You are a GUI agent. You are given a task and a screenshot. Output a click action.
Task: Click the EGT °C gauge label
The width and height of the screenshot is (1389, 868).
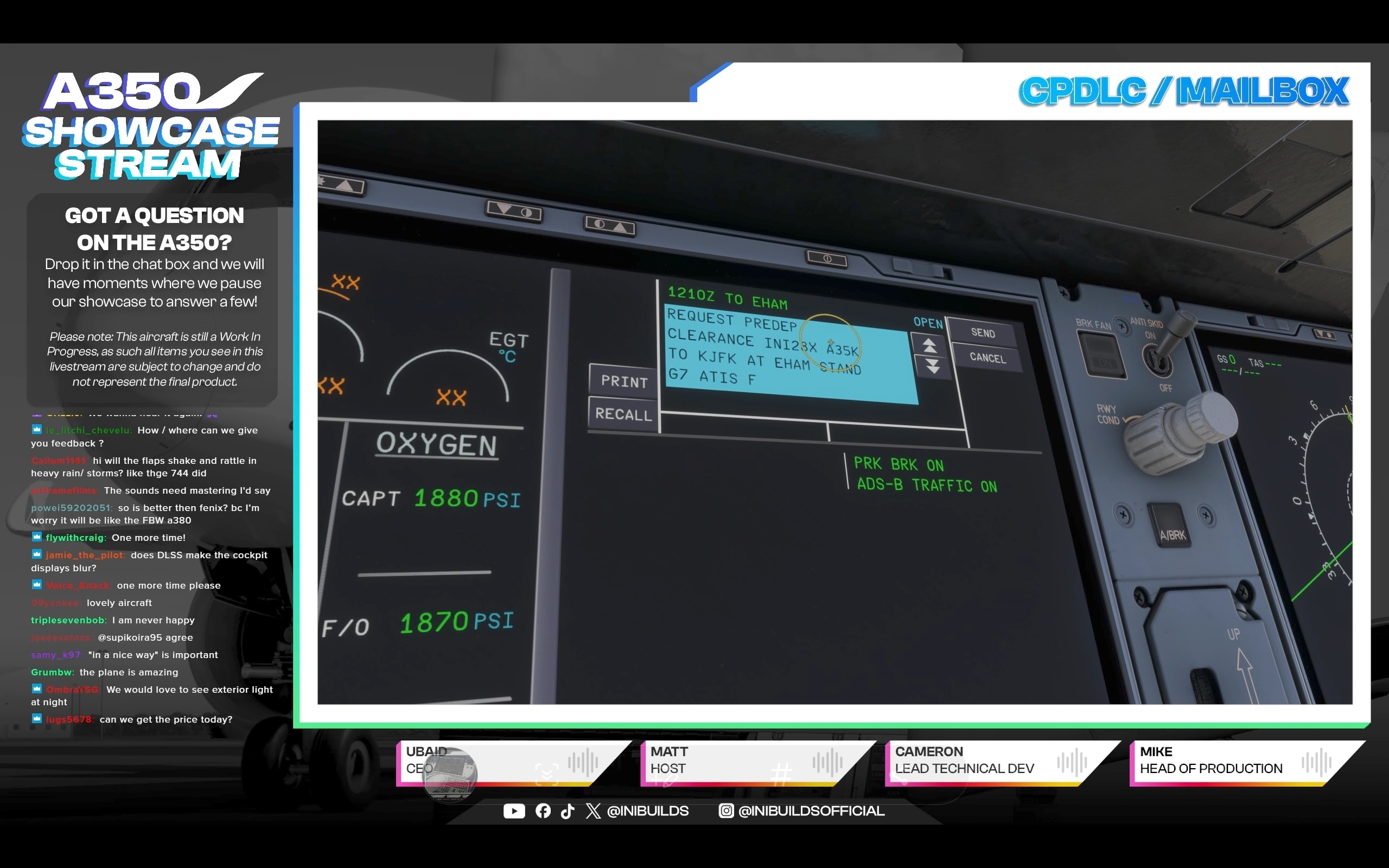508,347
